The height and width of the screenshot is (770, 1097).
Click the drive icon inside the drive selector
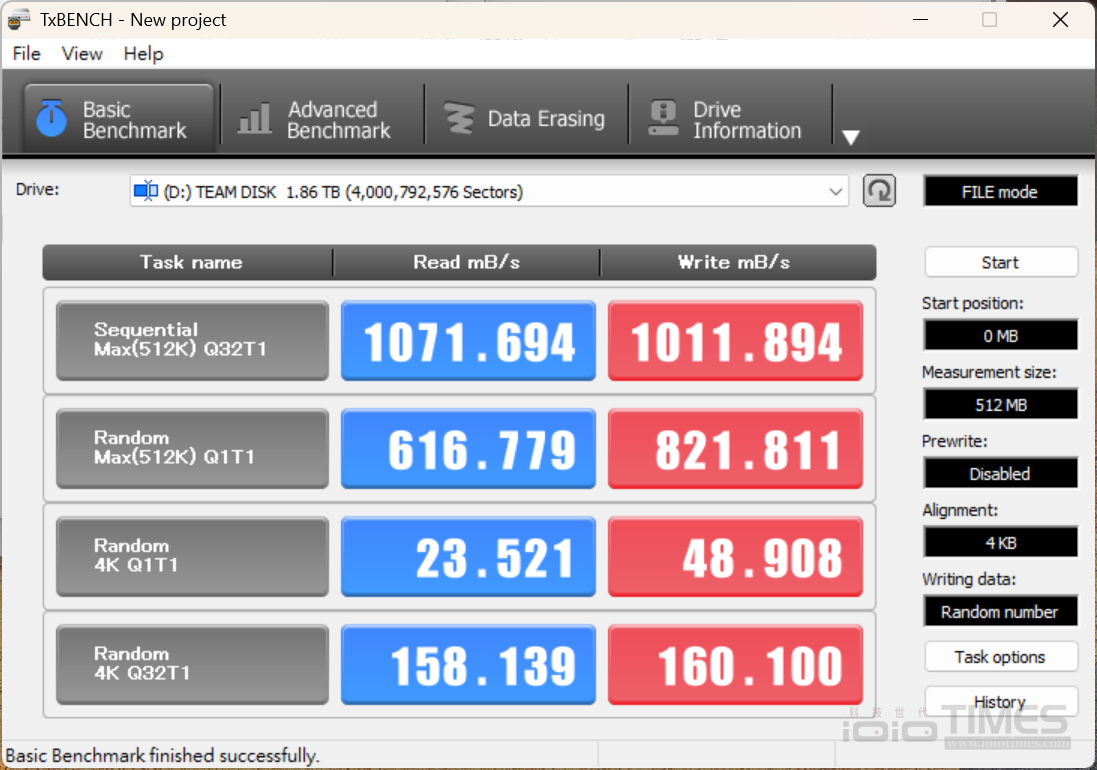click(x=146, y=190)
